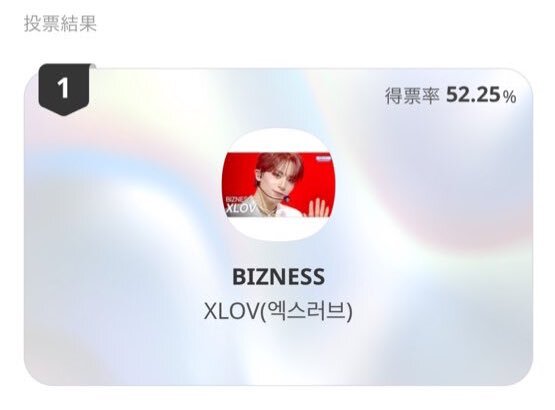The image size is (555, 410).
Task: Click the empty area below the artist name
Action: 278,354
